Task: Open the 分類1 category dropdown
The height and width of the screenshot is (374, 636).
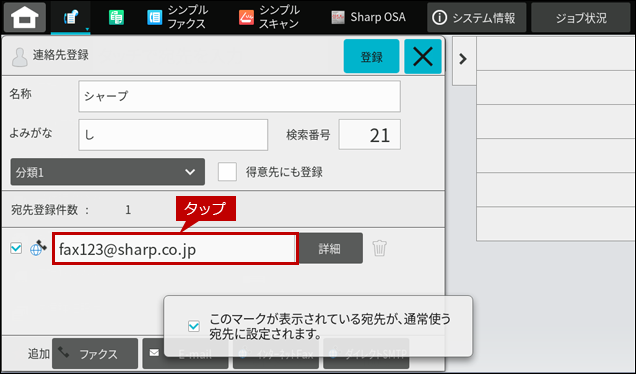Action: 107,172
